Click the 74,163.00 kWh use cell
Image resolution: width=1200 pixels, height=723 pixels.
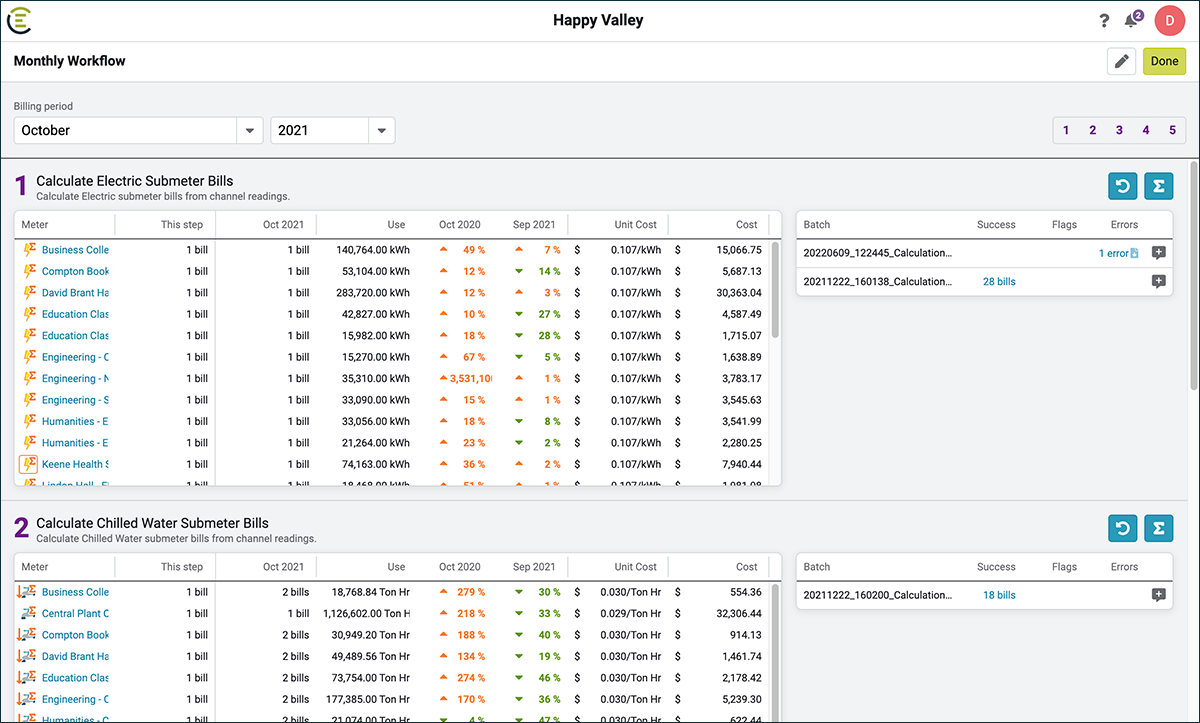[x=375, y=464]
